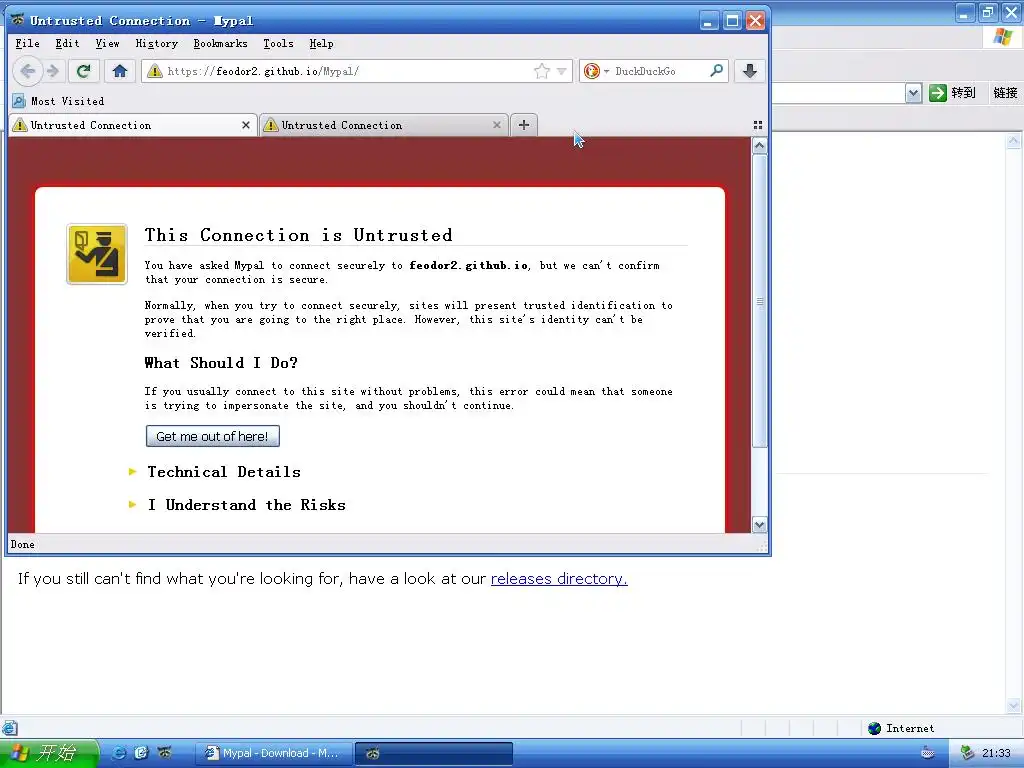This screenshot has height=768, width=1024.
Task: Open the Bookmarks menu
Action: click(220, 43)
